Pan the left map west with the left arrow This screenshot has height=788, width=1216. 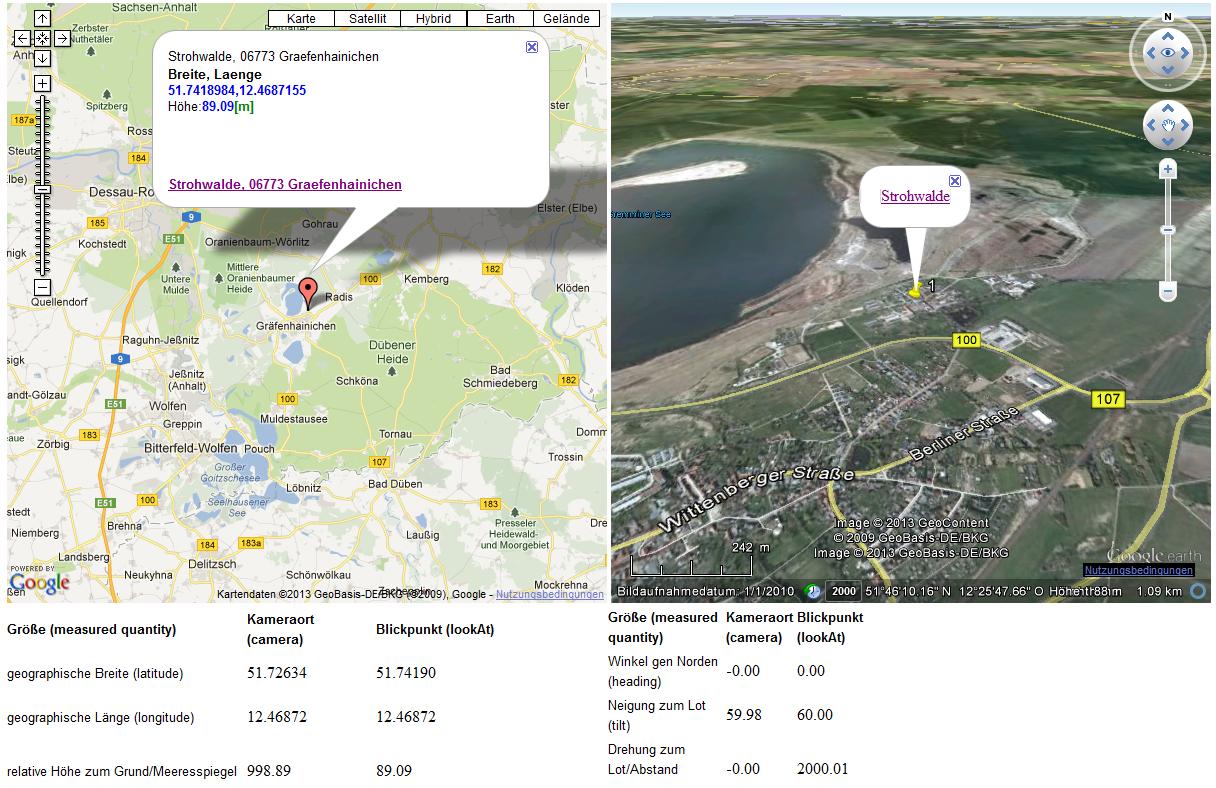(22, 38)
